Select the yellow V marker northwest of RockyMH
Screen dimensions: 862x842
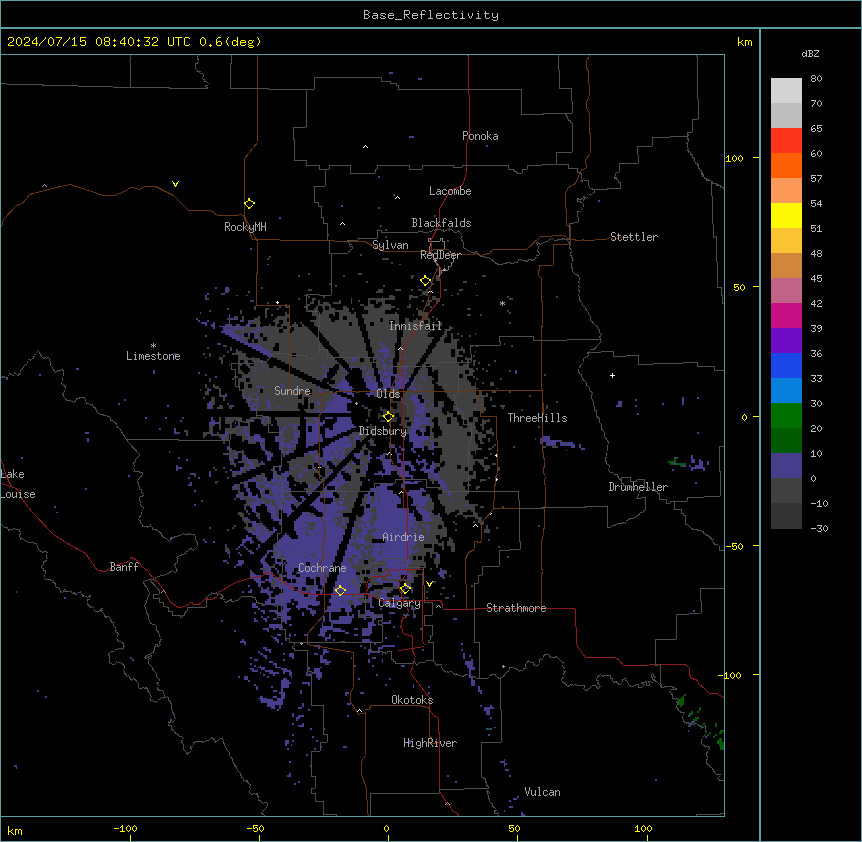pyautogui.click(x=175, y=184)
